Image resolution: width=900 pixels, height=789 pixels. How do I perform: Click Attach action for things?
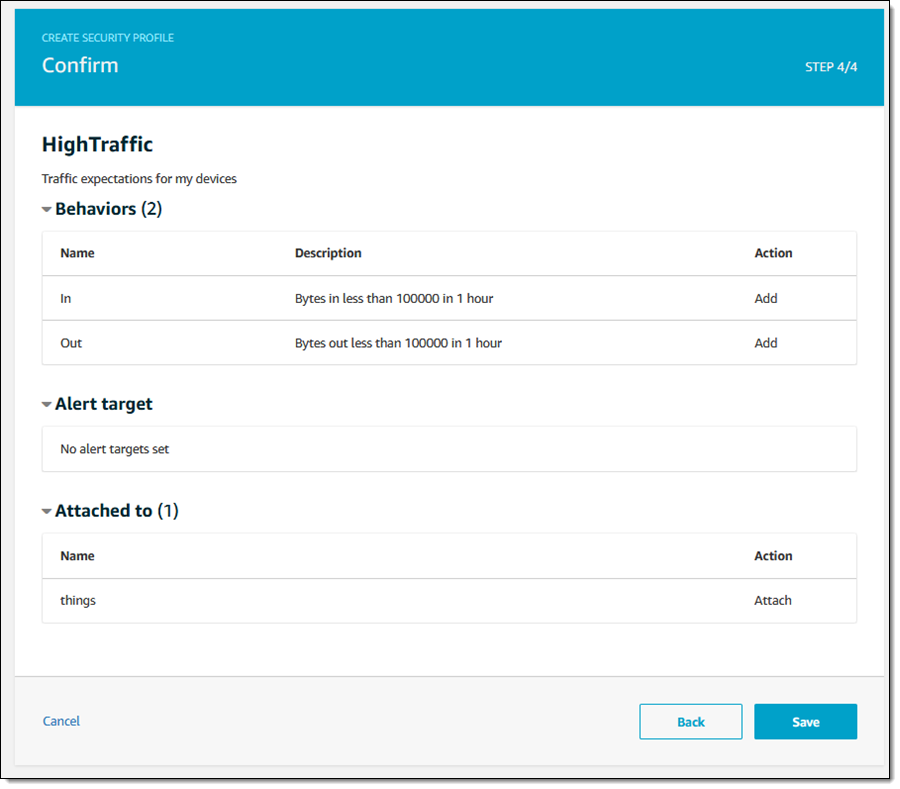coord(772,601)
